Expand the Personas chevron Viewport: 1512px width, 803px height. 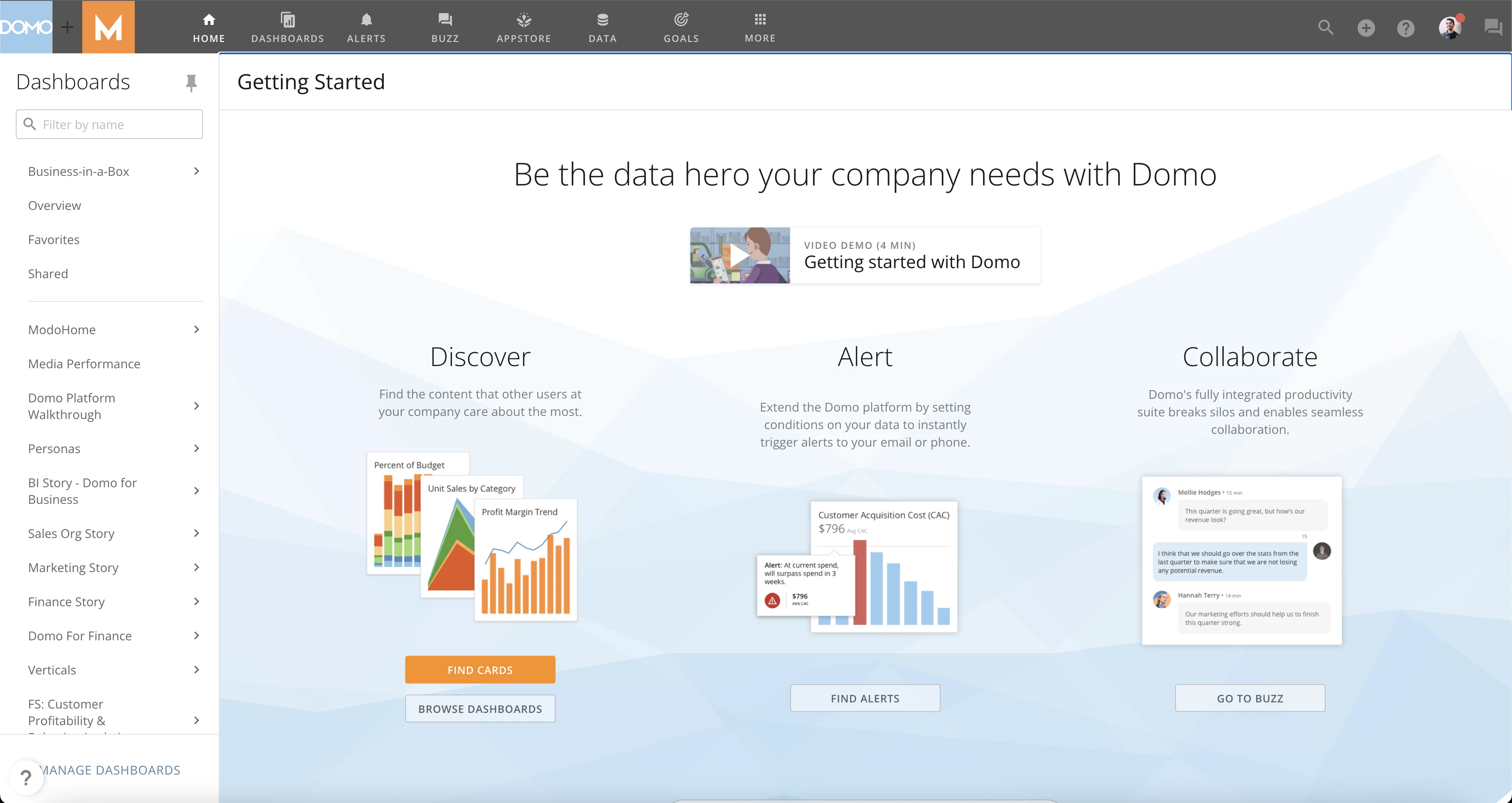coord(196,448)
